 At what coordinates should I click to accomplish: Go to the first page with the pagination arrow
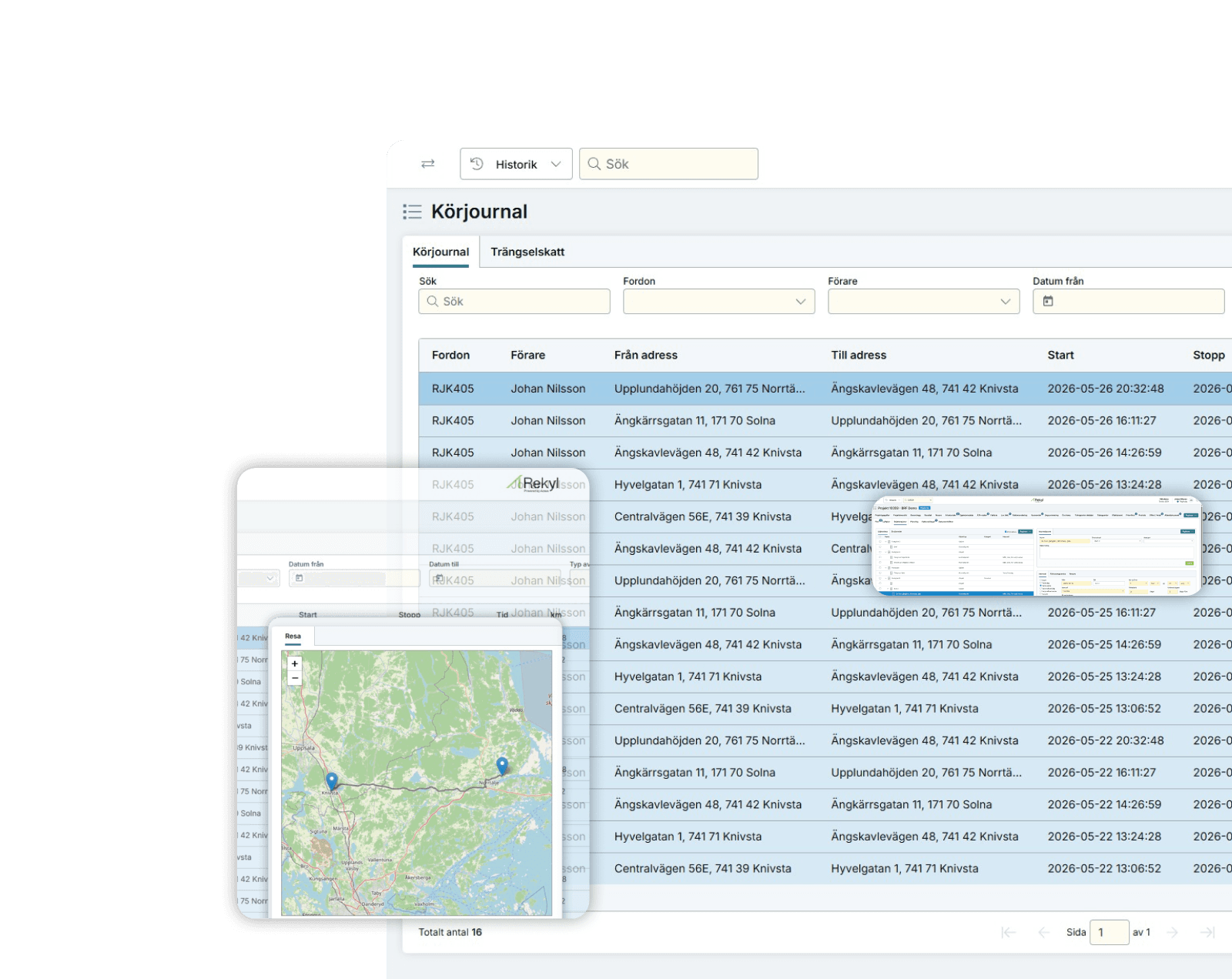[x=1008, y=932]
